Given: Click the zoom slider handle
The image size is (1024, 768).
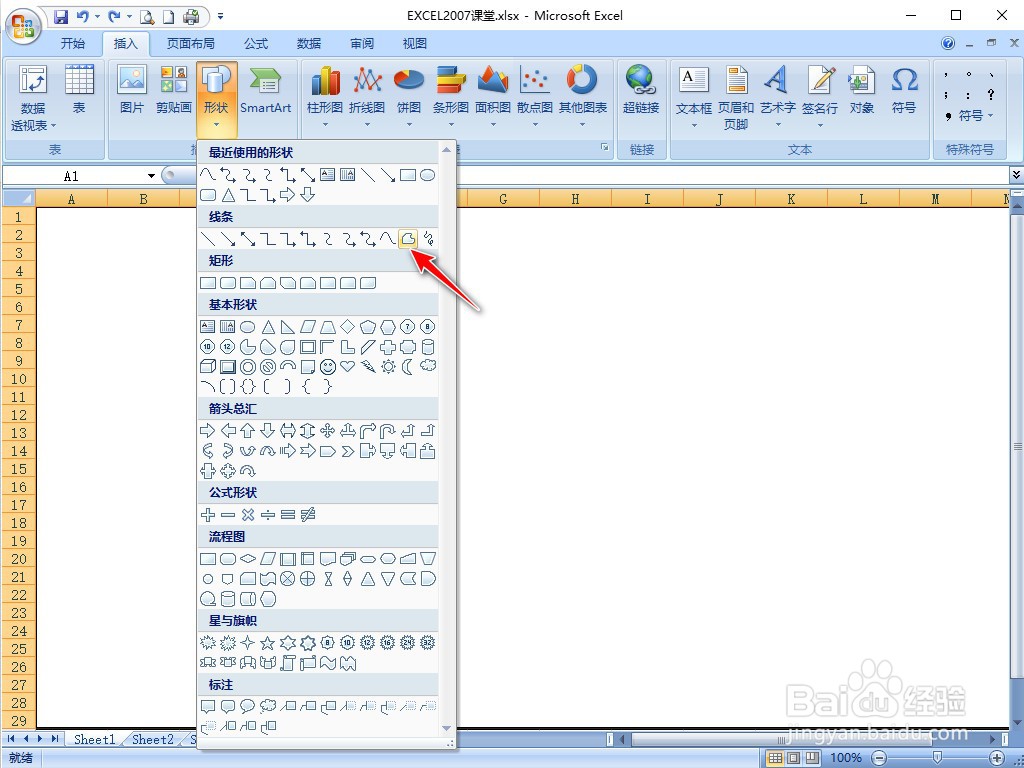Looking at the screenshot, I should point(938,758).
